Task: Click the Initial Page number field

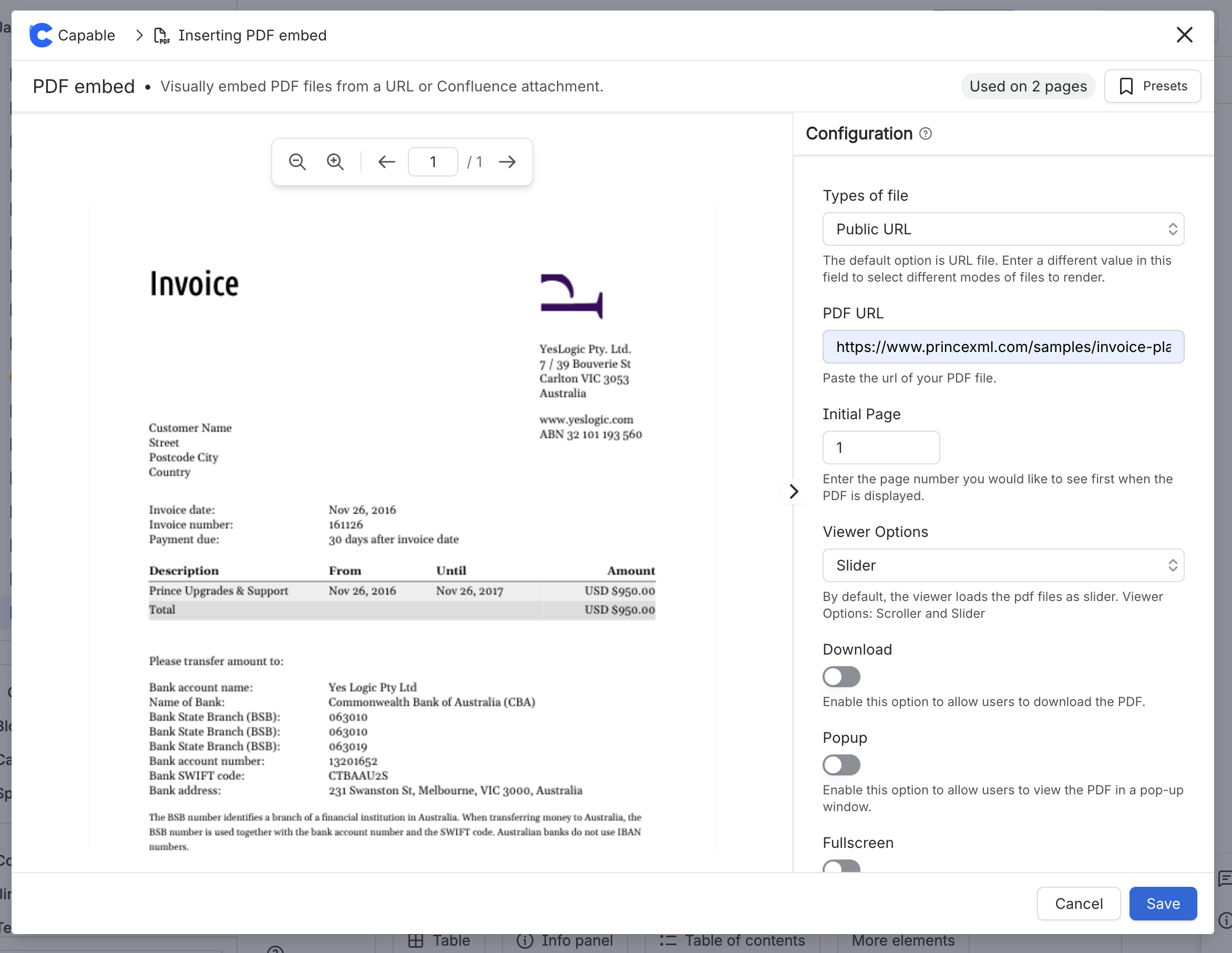Action: tap(880, 448)
